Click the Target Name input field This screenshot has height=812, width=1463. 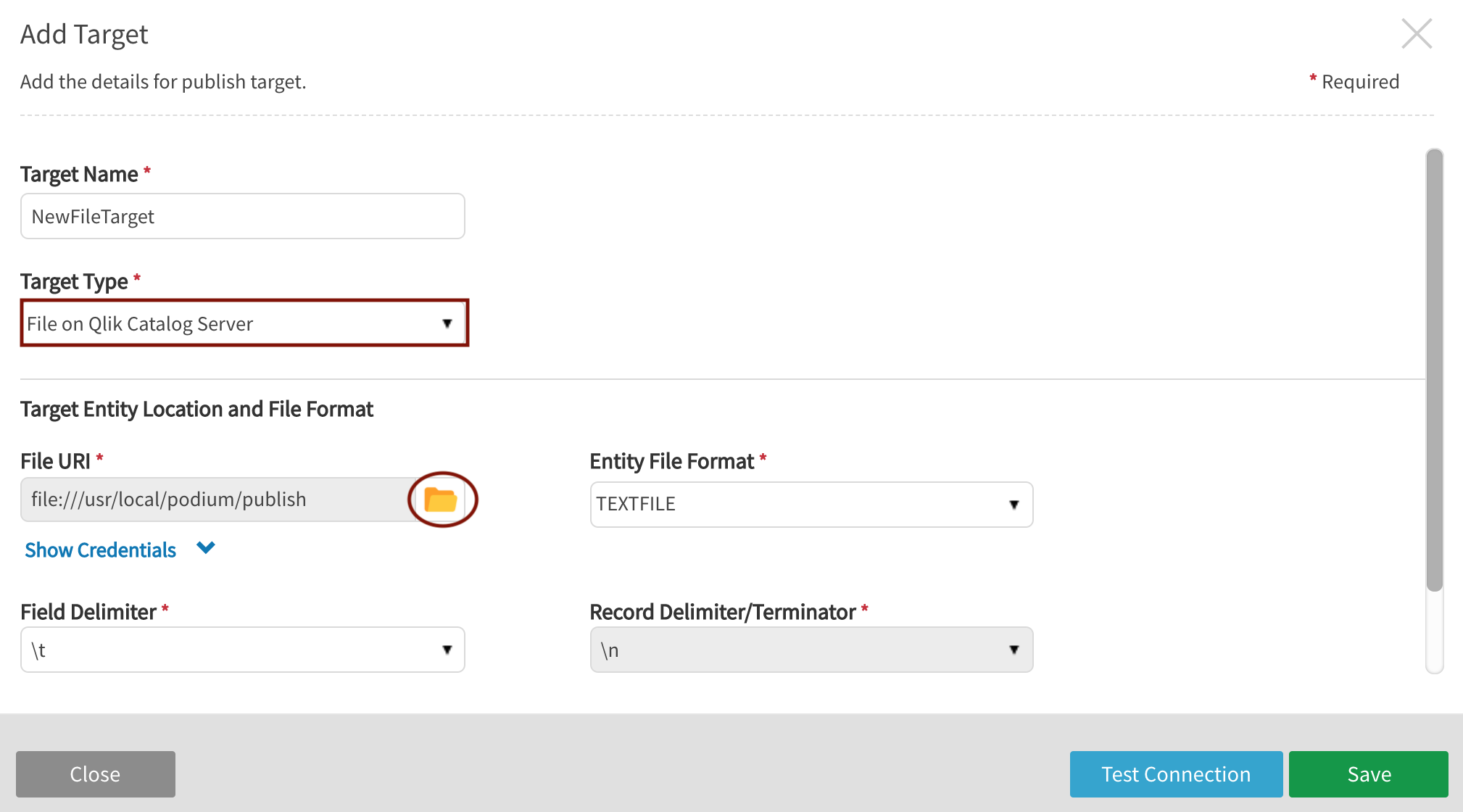(243, 215)
